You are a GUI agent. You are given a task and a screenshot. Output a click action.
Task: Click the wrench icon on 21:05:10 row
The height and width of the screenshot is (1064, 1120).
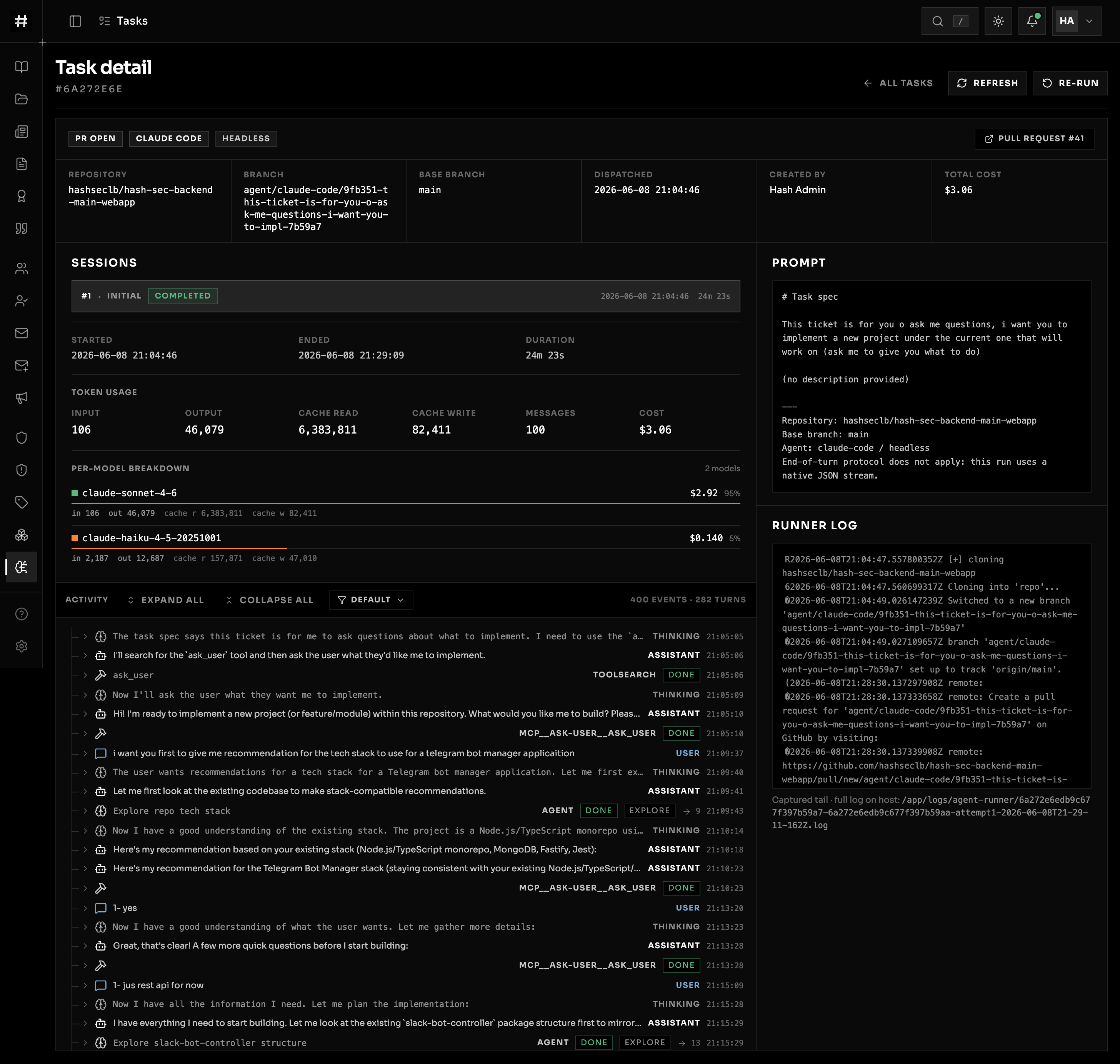pyautogui.click(x=101, y=733)
